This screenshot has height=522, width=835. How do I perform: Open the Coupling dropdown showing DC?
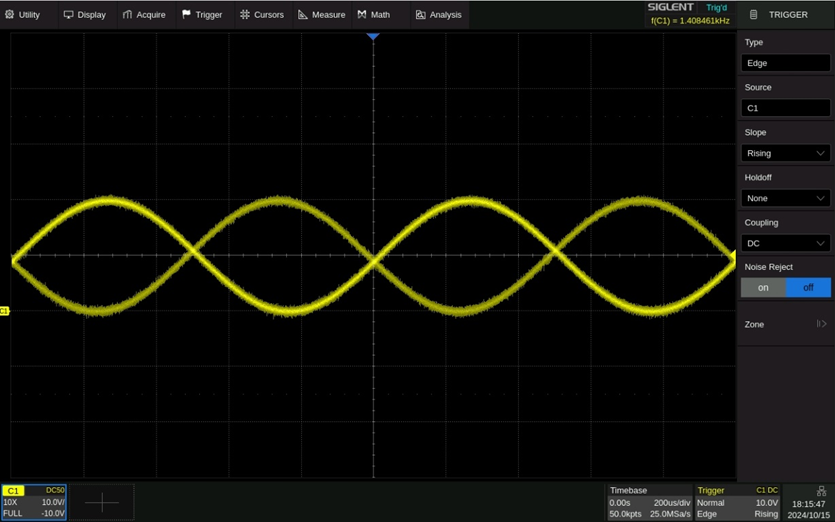[x=786, y=243]
